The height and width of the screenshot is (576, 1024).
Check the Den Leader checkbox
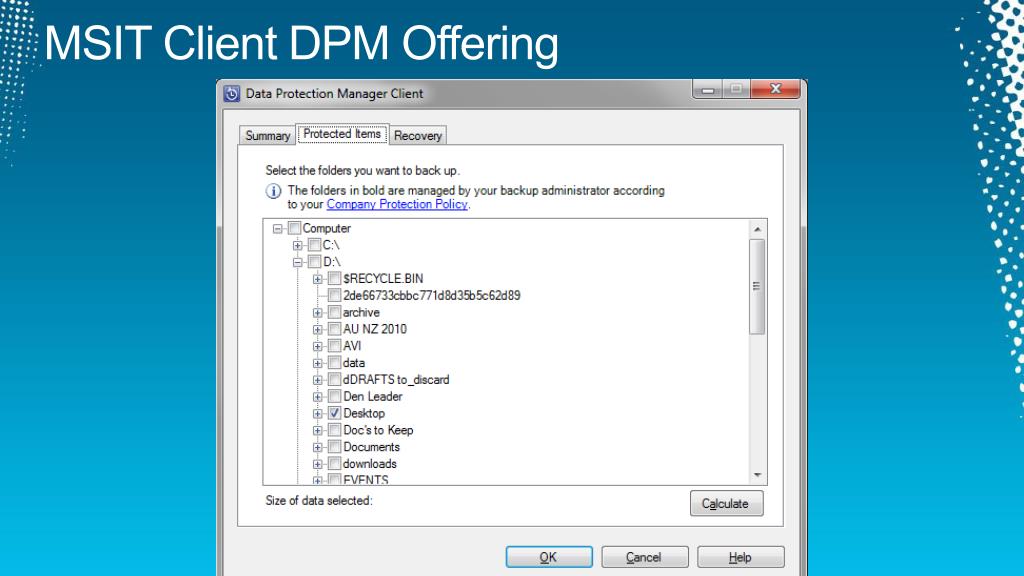click(x=334, y=396)
